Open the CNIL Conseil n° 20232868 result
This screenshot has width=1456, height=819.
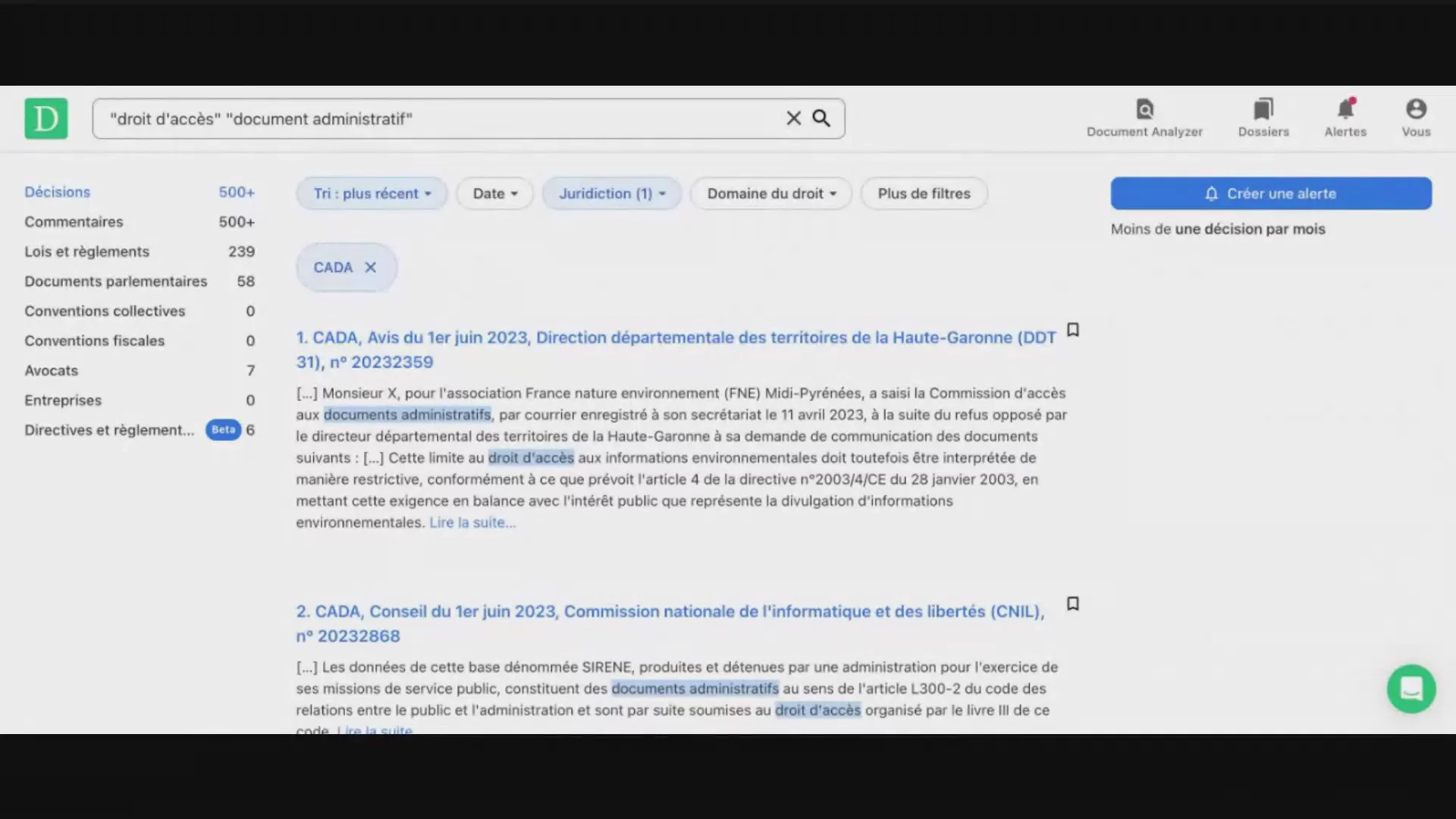tap(670, 623)
